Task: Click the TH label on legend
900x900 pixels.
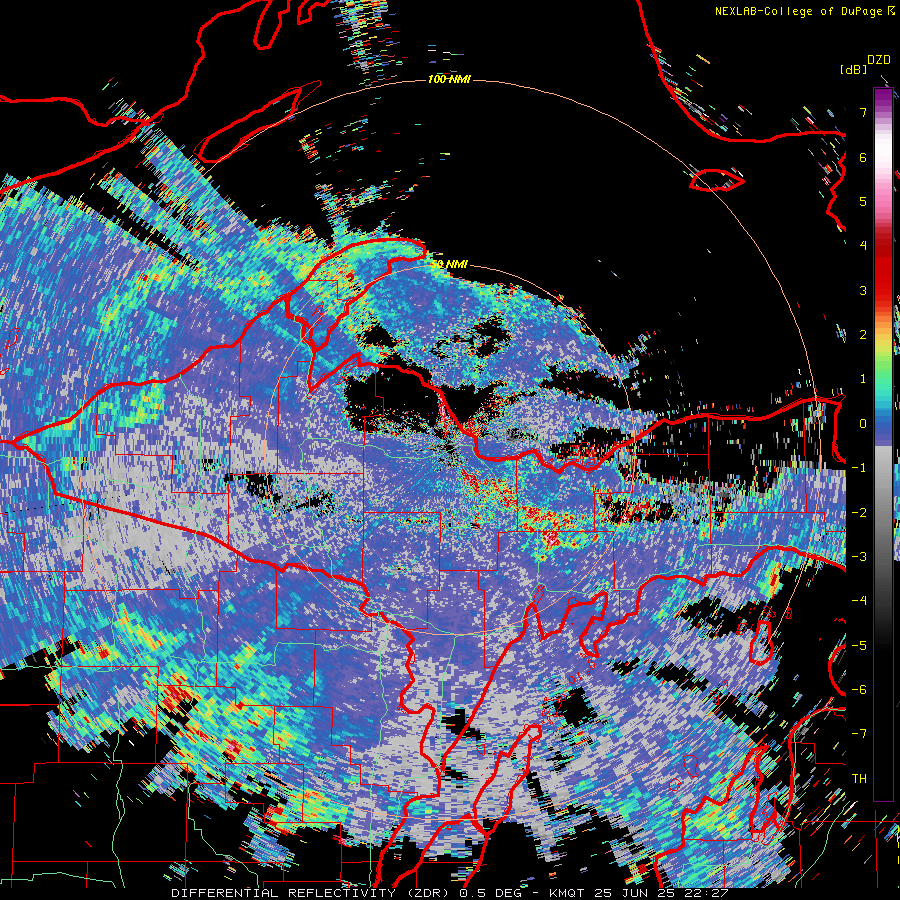Action: tap(859, 778)
